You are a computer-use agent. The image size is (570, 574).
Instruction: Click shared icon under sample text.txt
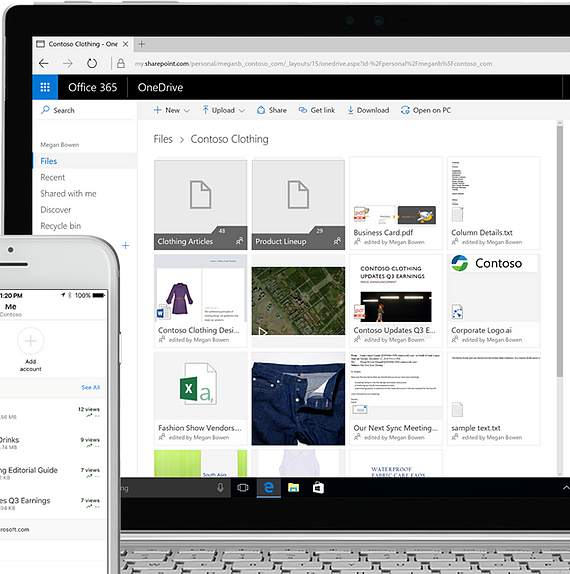(455, 437)
